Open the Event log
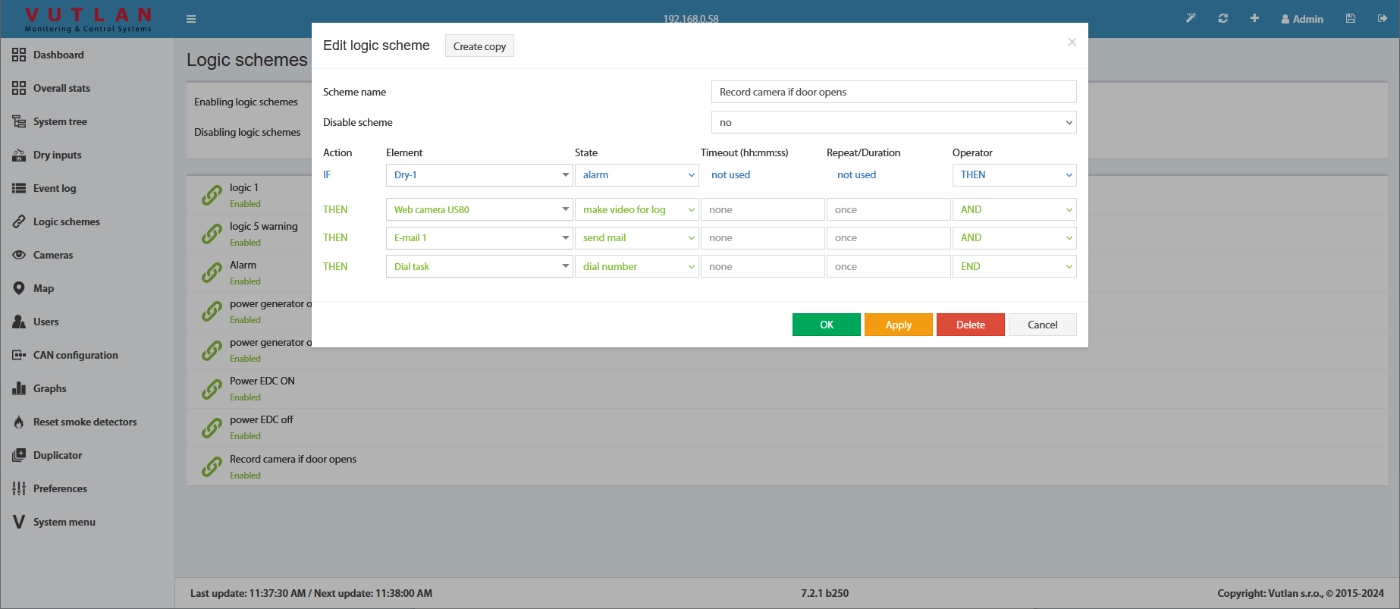The image size is (1400, 609). point(59,188)
